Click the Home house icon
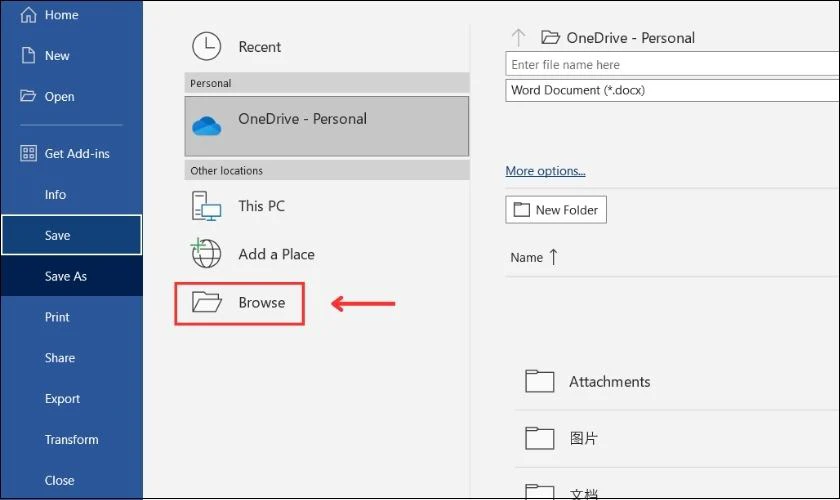840x500 pixels. (28, 14)
